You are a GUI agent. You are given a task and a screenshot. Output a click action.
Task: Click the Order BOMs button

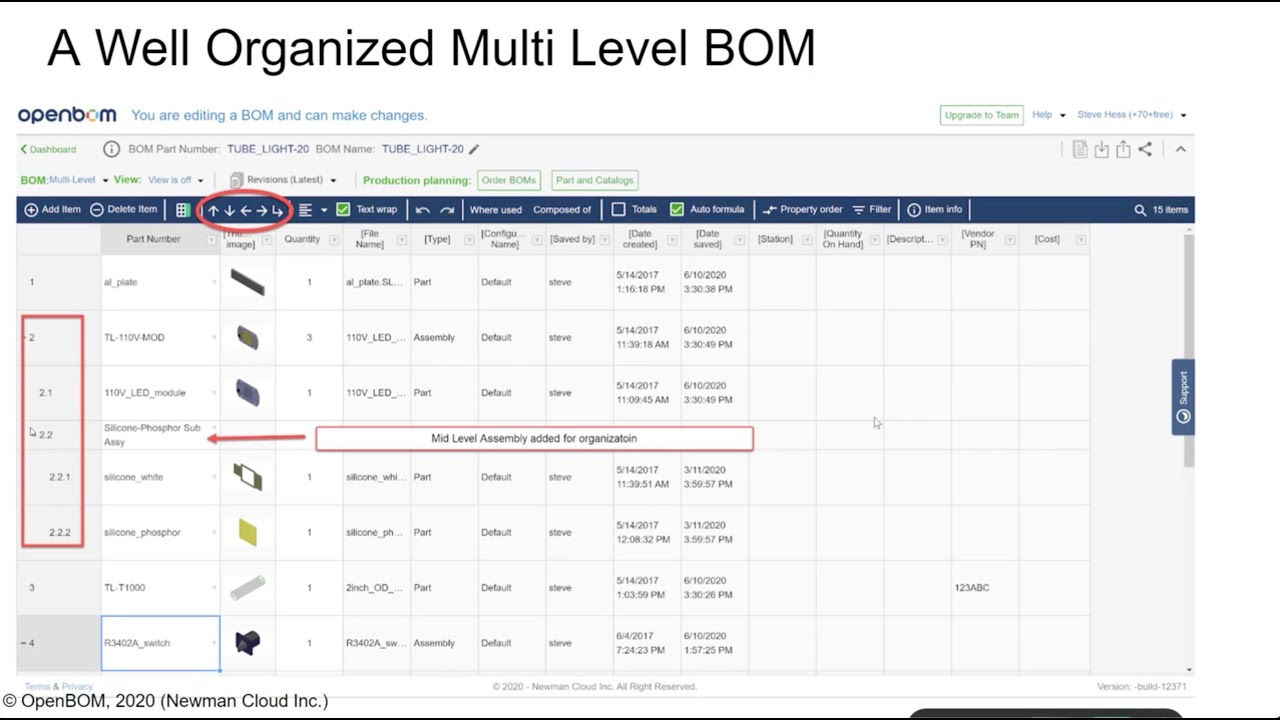508,181
